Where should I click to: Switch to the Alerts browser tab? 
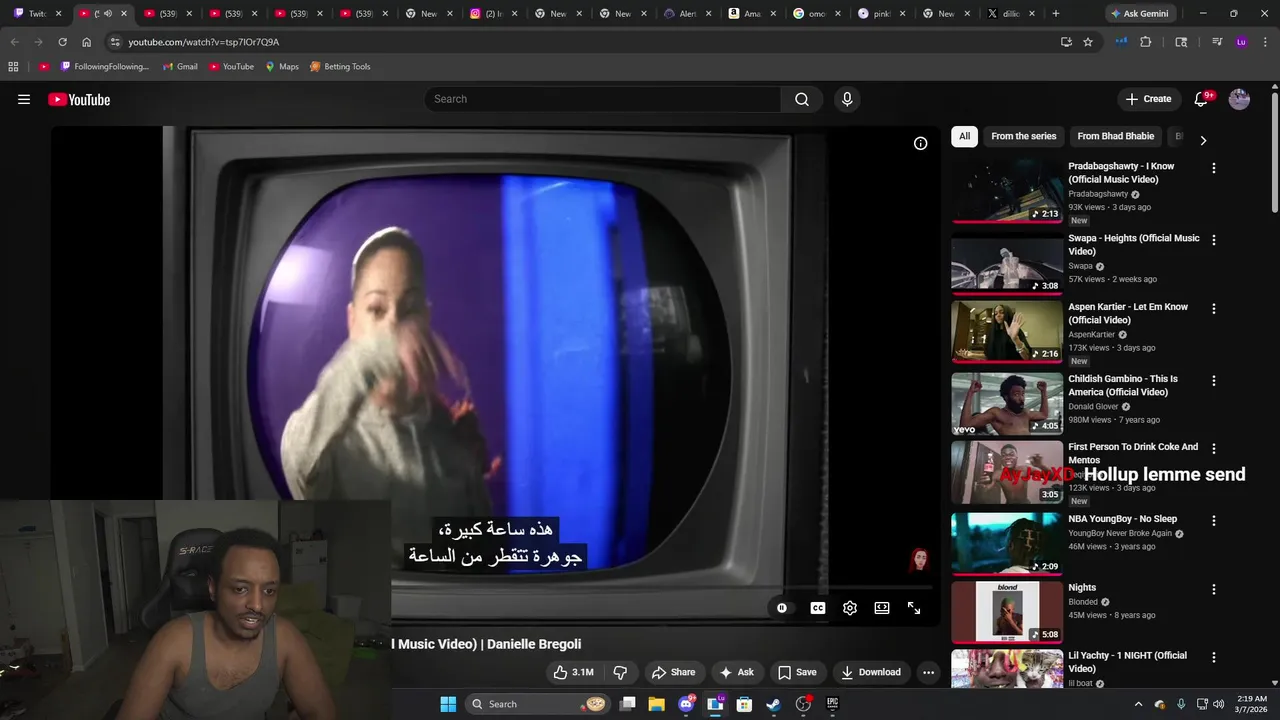click(x=687, y=14)
